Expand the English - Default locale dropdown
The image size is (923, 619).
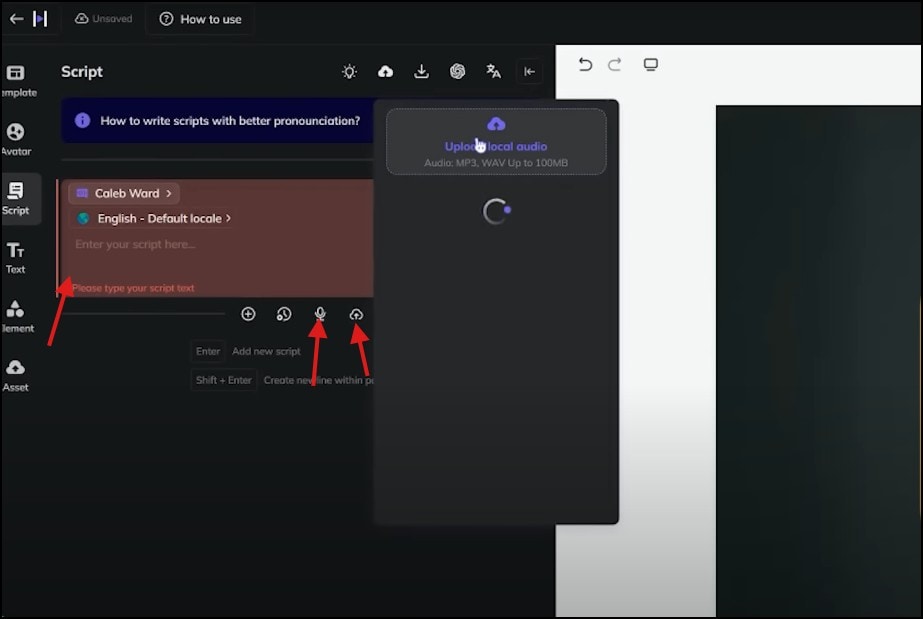click(160, 216)
